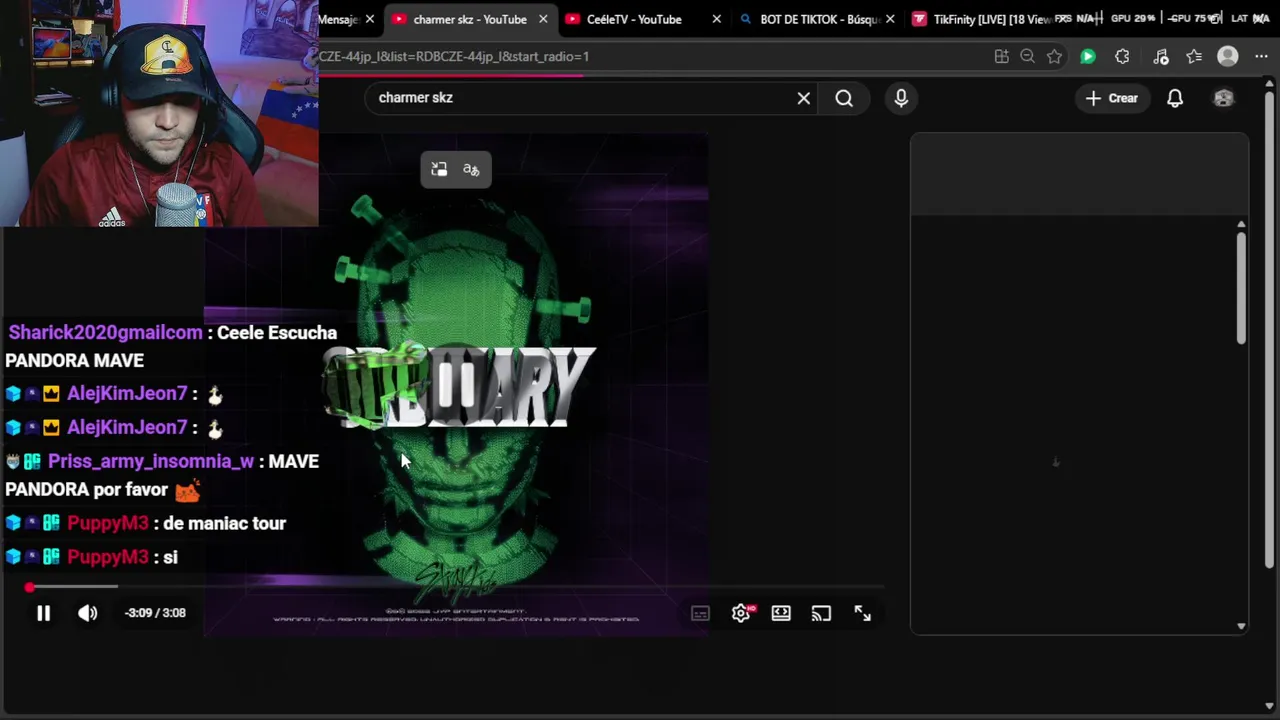Open the media control music-note icon
This screenshot has width=1280, height=720.
click(1160, 57)
